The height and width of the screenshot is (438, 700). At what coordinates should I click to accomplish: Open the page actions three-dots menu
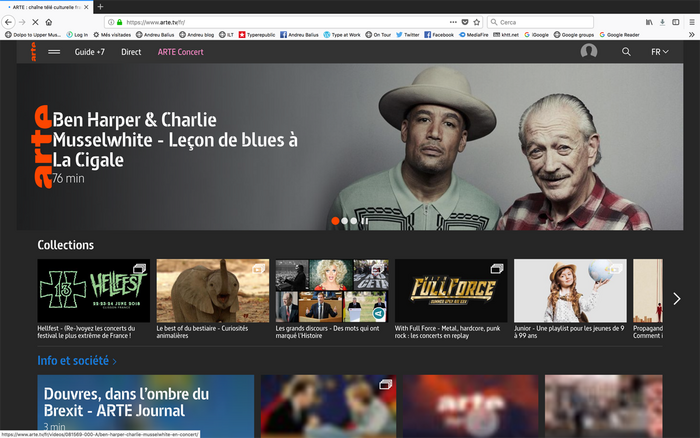coord(453,22)
